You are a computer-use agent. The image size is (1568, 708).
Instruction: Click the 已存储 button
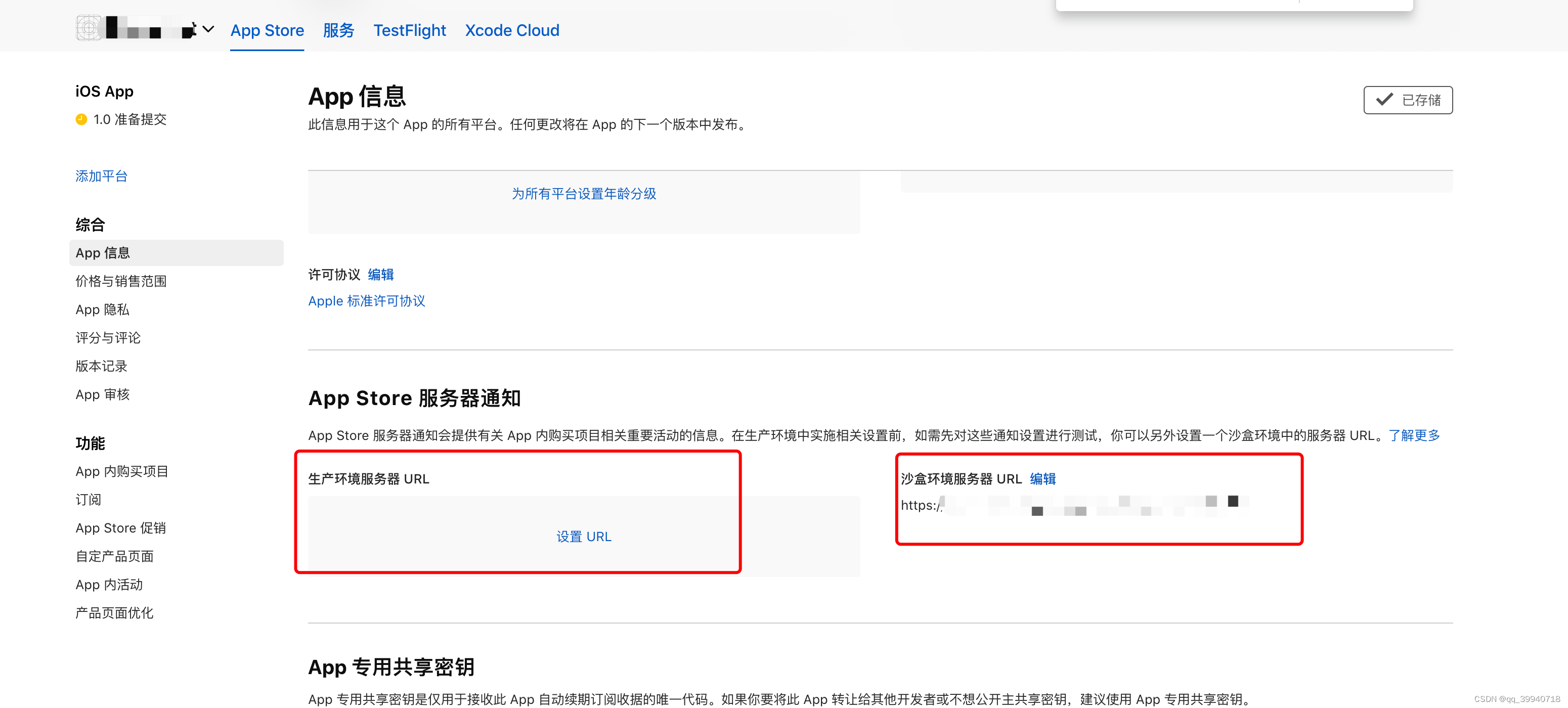click(1408, 99)
